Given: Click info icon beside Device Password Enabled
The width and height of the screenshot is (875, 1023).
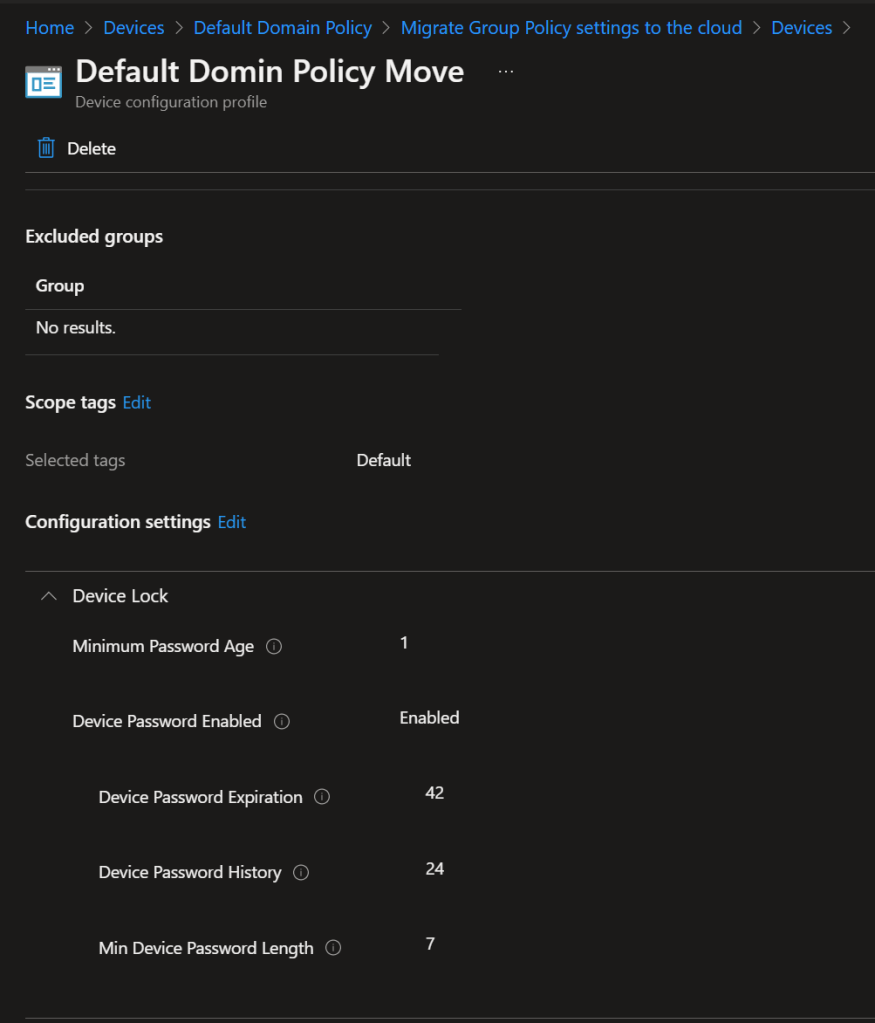Looking at the screenshot, I should [x=282, y=722].
